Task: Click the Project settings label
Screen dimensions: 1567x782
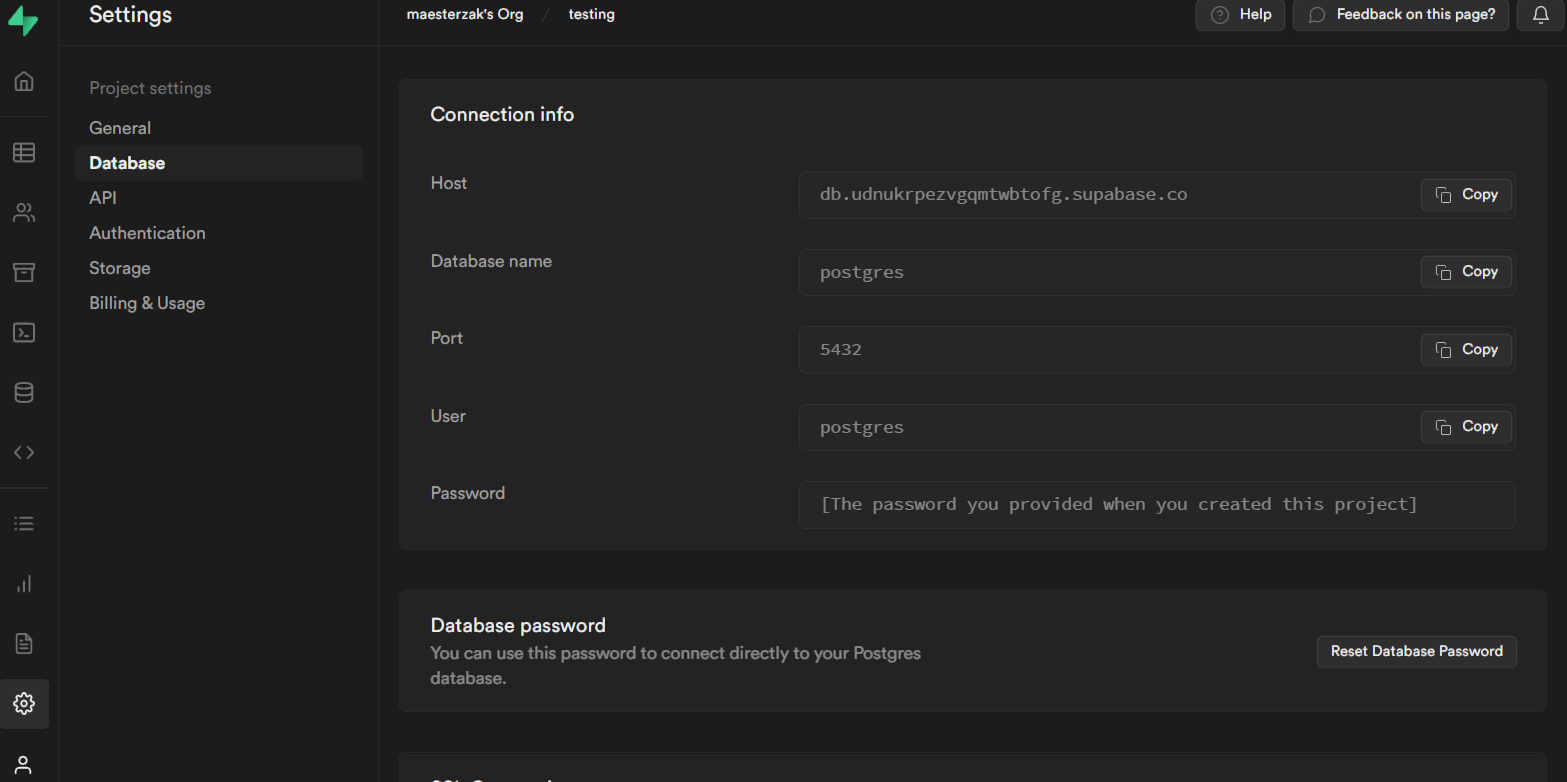Action: point(150,88)
